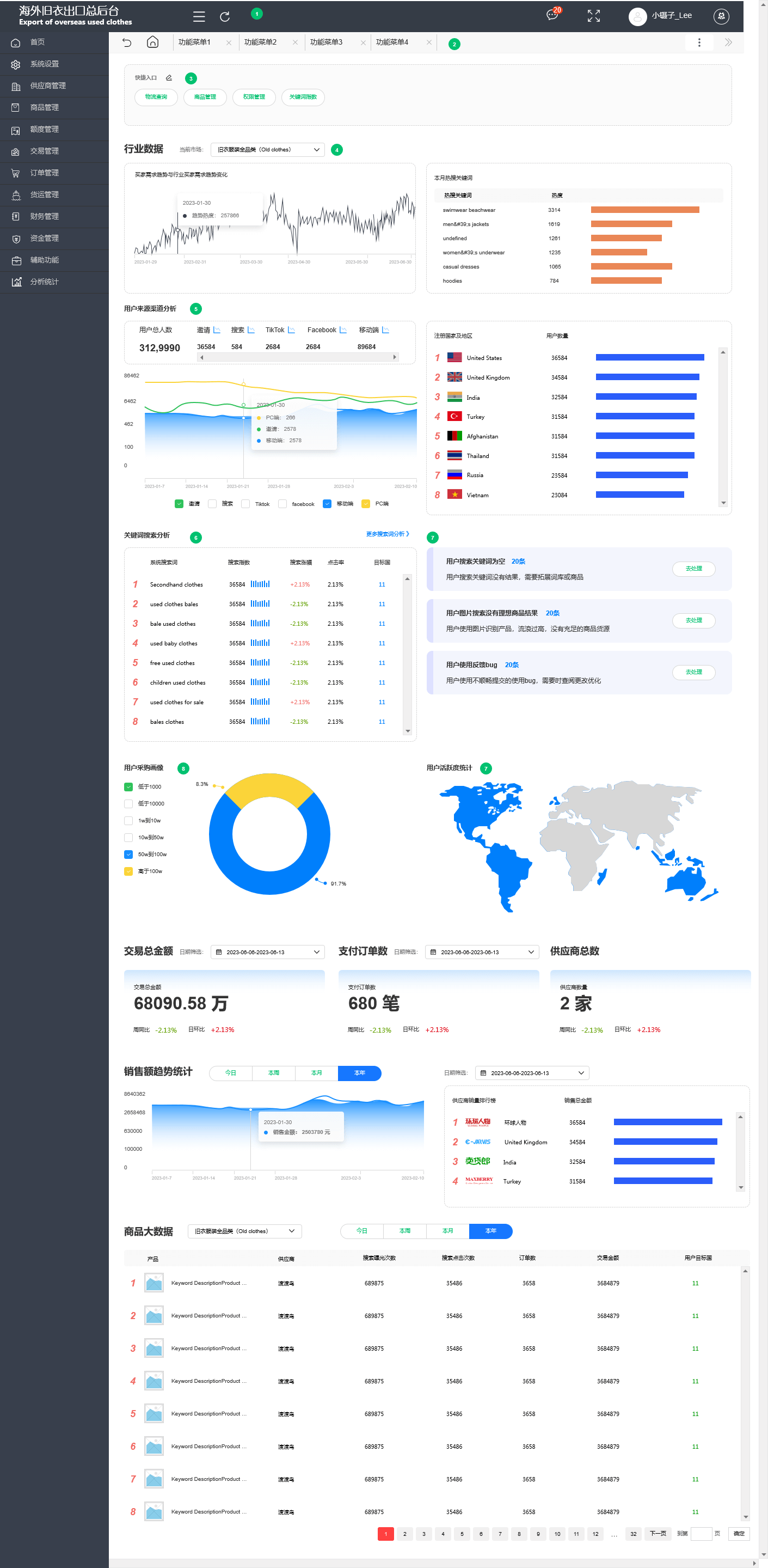Click the hamburger menu collapse icon
Image resolution: width=768 pixels, height=1568 pixels.
click(x=199, y=16)
